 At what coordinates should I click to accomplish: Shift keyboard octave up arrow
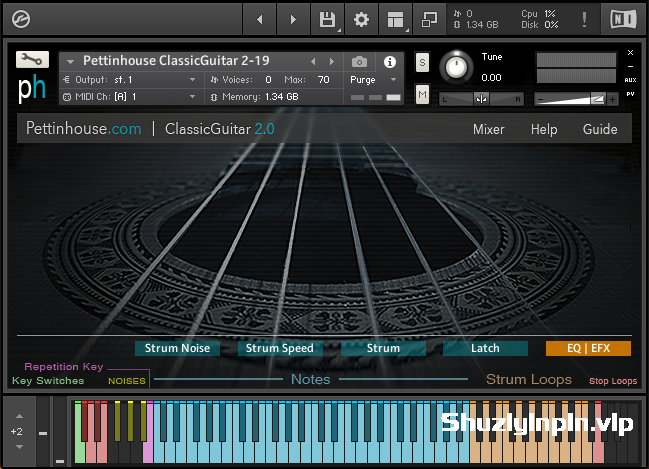(x=19, y=416)
